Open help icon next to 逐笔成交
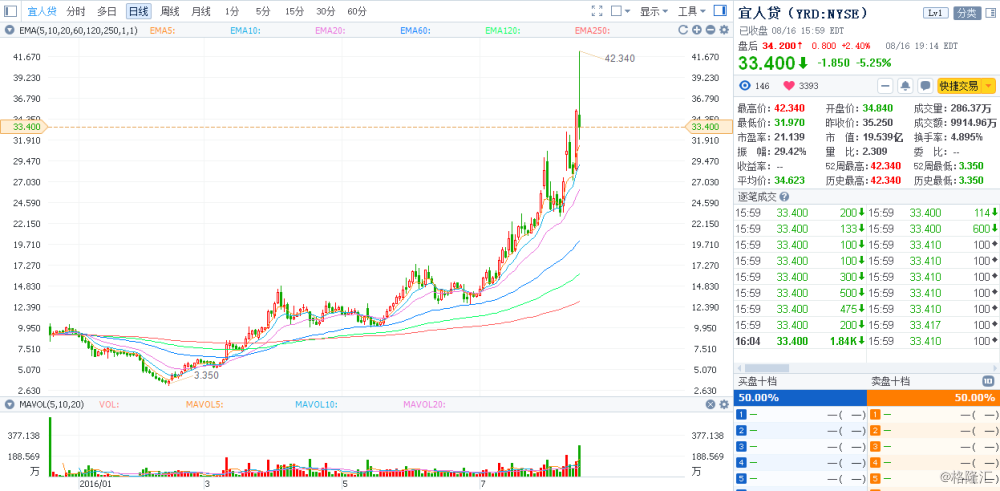The image size is (1000, 491). pos(784,197)
